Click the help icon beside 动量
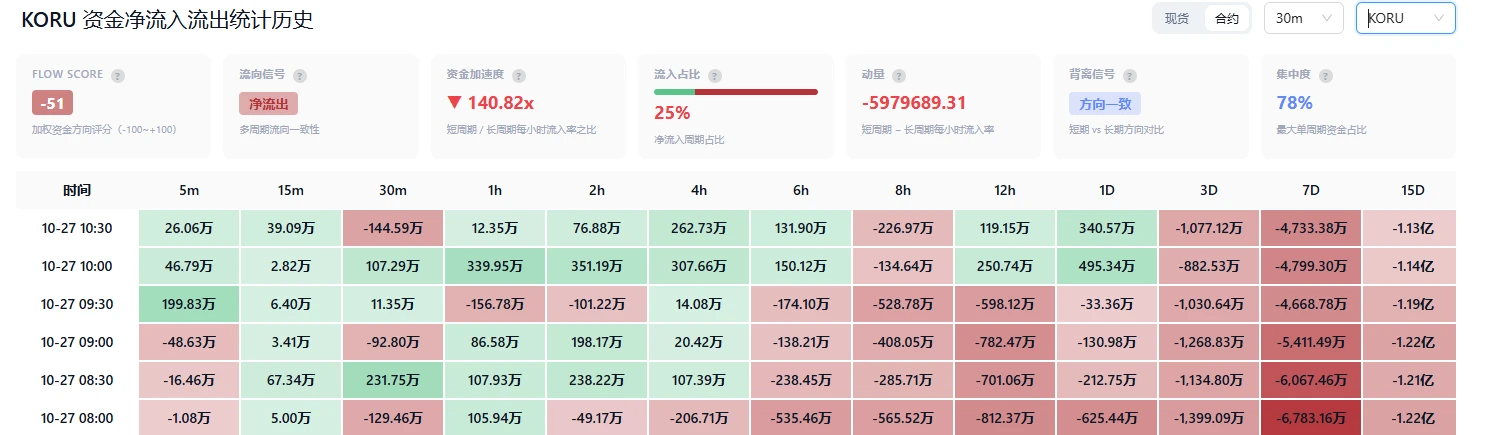This screenshot has width=1485, height=435. tap(898, 75)
